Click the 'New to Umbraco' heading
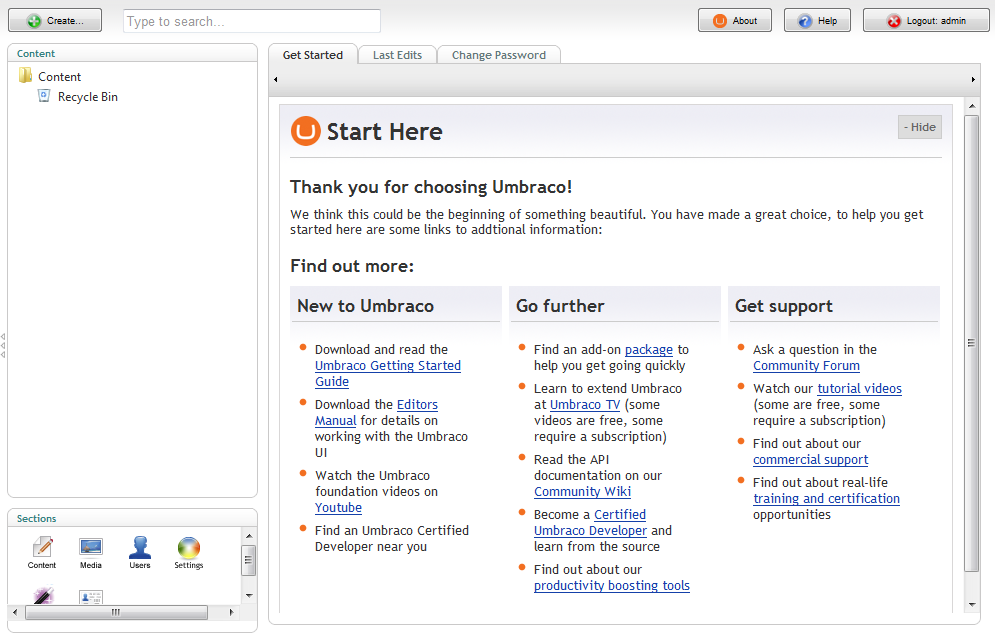 pyautogui.click(x=366, y=306)
